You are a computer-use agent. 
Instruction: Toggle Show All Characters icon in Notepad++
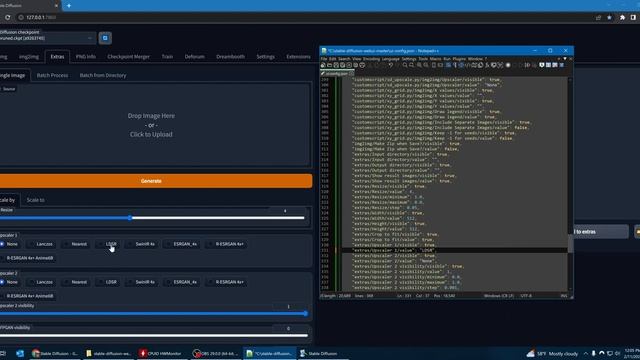click(455, 65)
